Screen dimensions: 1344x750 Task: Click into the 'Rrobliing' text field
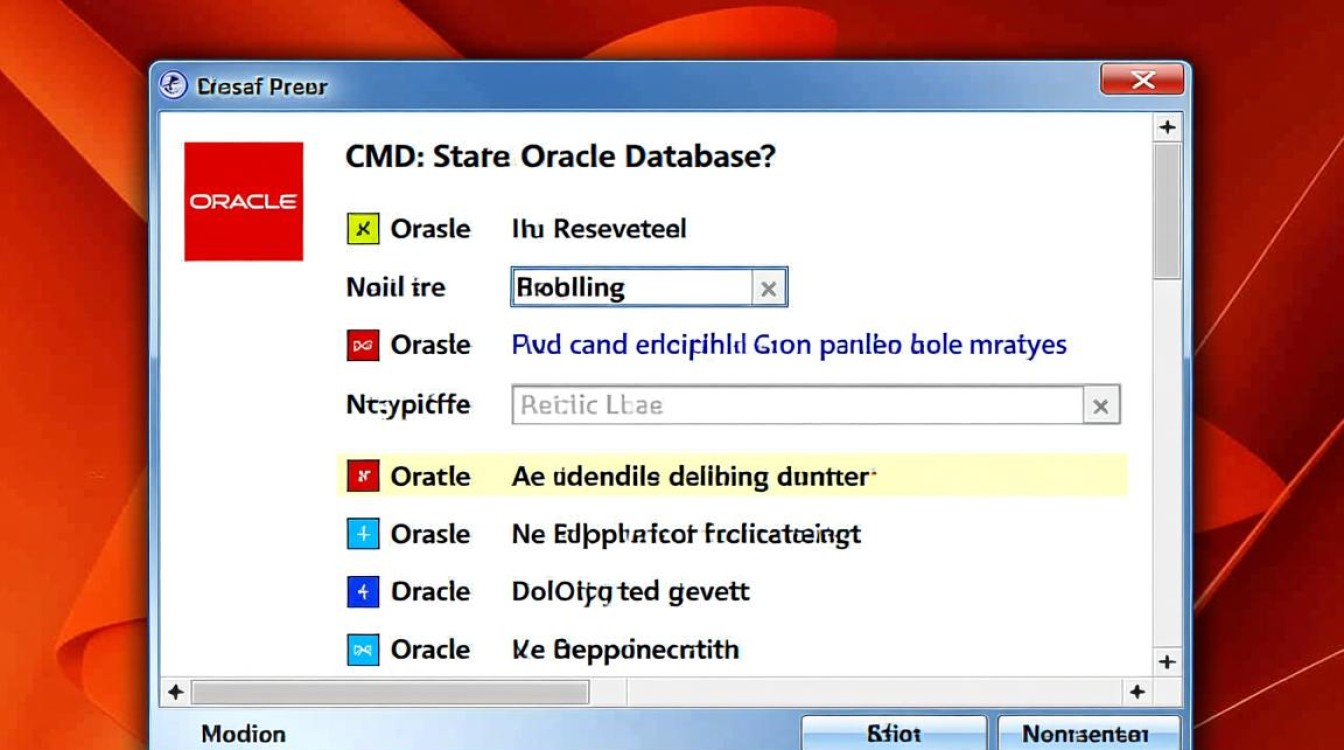(632, 288)
